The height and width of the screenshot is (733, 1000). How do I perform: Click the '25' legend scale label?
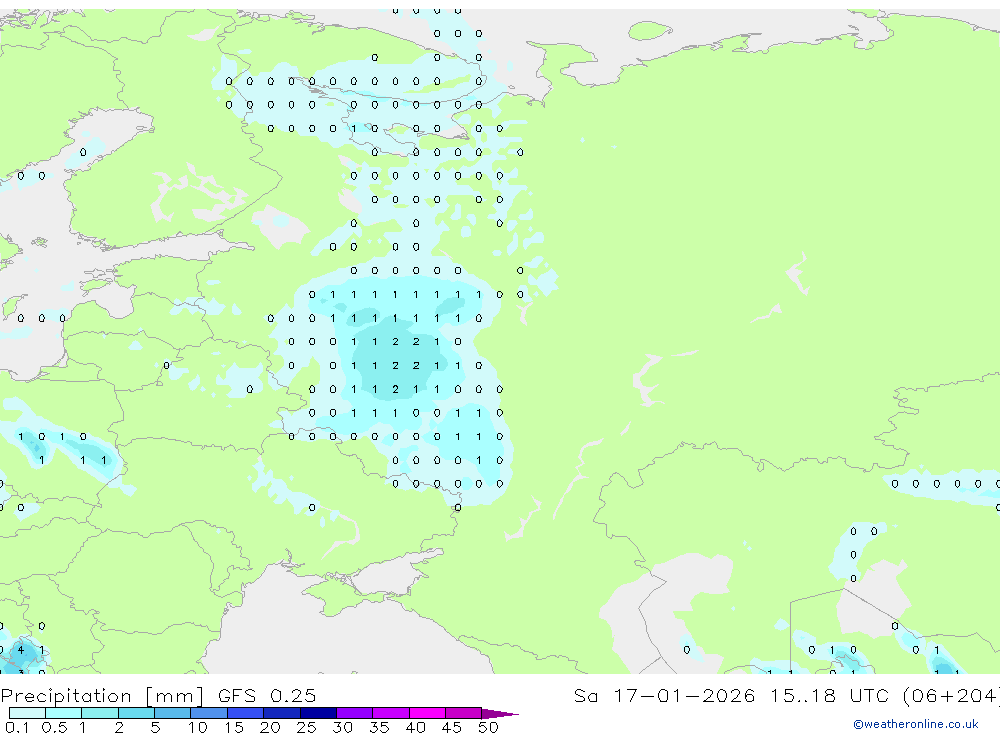pyautogui.click(x=306, y=727)
